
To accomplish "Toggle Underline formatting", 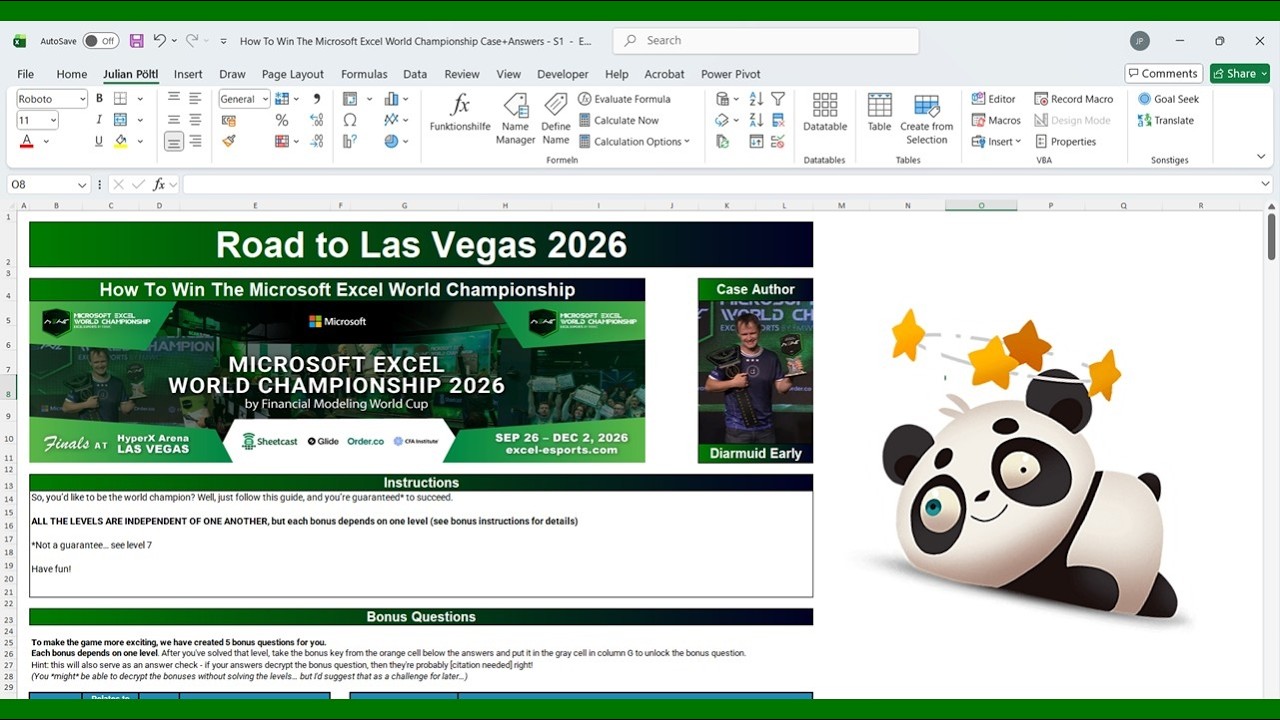I will click(x=99, y=141).
